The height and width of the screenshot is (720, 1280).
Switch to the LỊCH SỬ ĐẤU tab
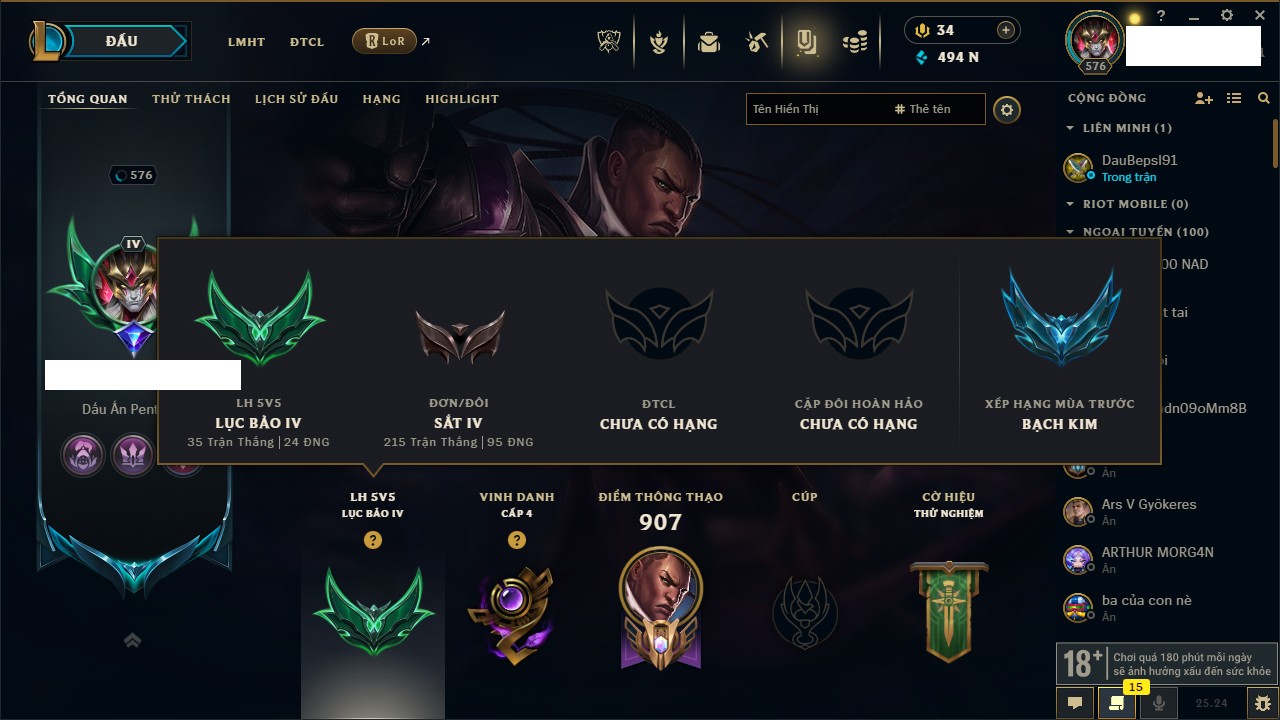[296, 99]
